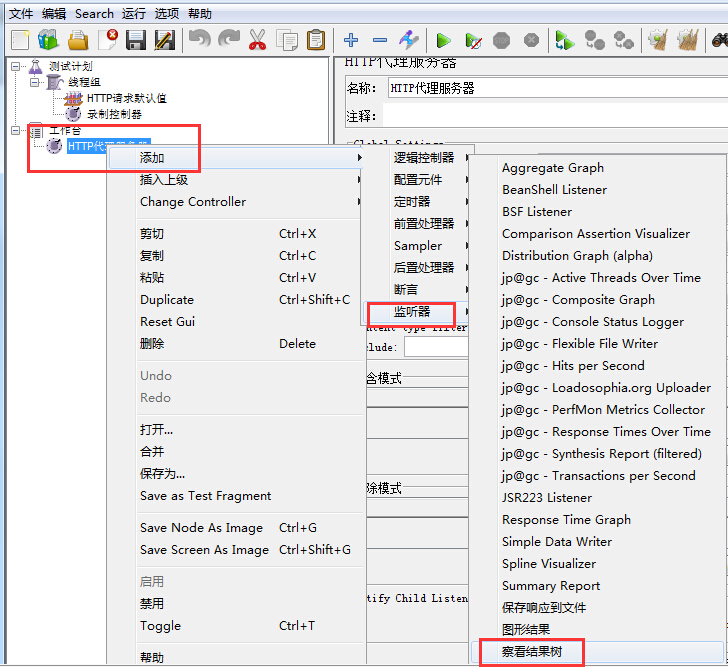
Task: Collapse the 工作台 tree node
Action: tap(16, 131)
